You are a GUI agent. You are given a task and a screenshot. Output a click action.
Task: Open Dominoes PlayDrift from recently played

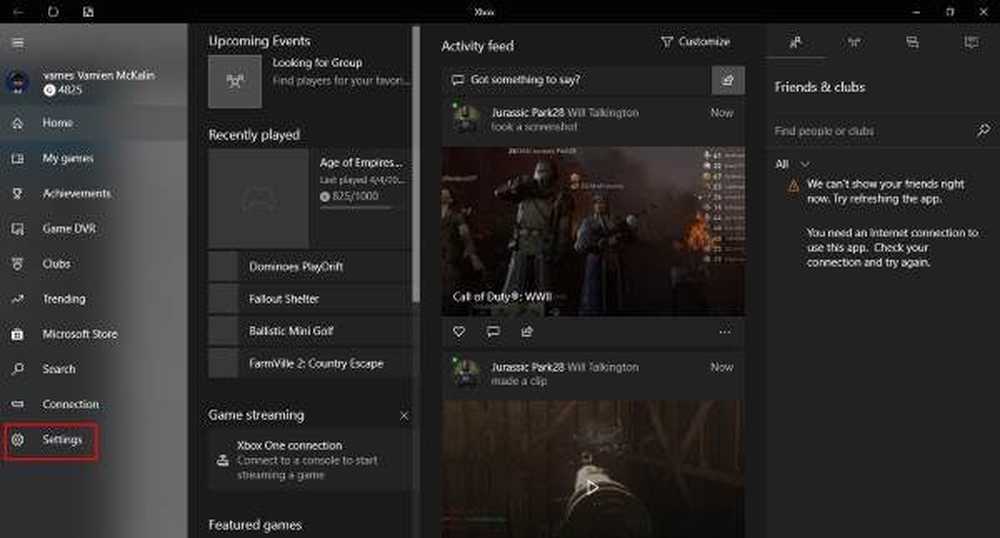[x=310, y=266]
